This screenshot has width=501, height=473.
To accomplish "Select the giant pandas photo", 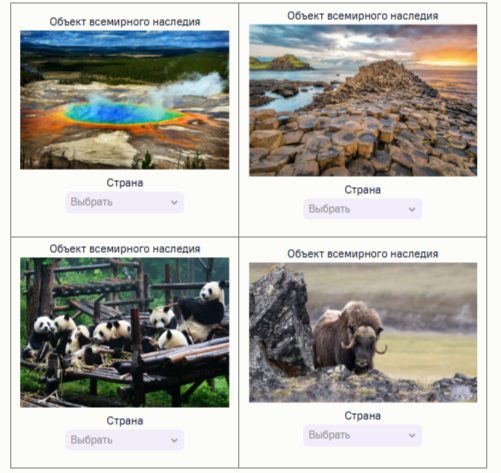I will 125,332.
